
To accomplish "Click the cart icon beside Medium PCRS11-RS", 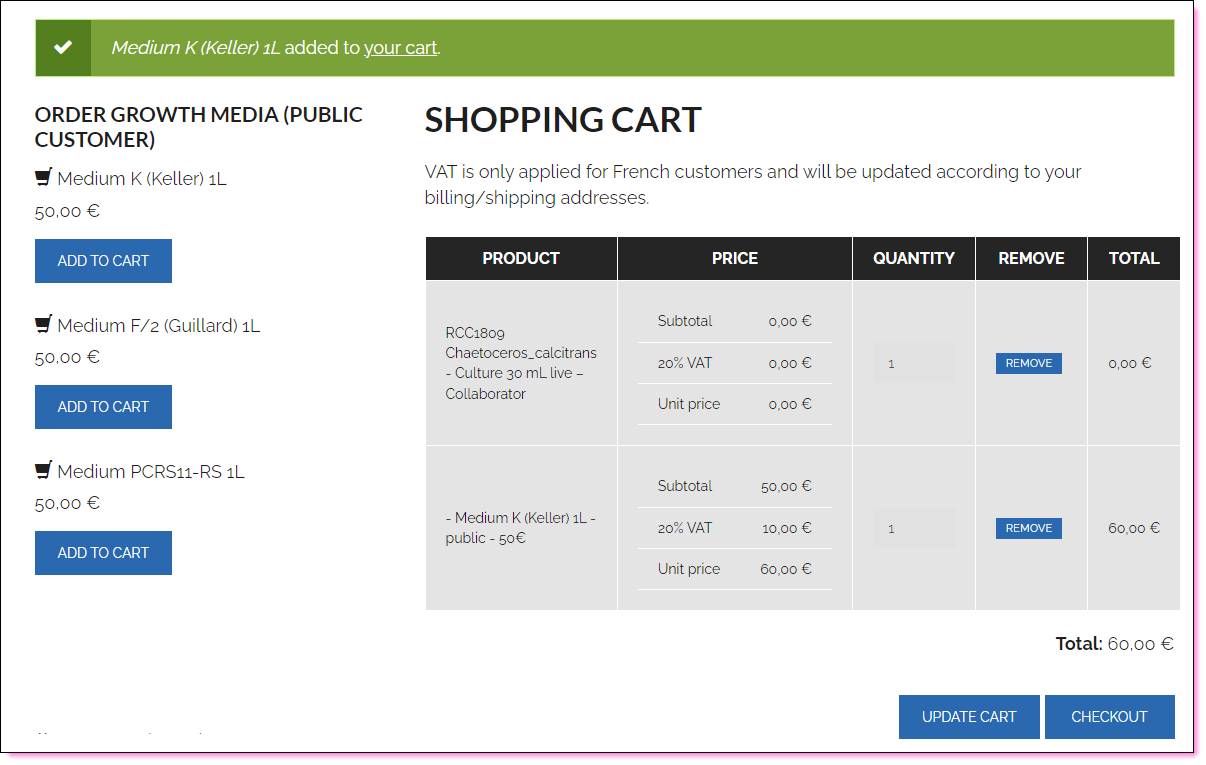I will pos(43,470).
